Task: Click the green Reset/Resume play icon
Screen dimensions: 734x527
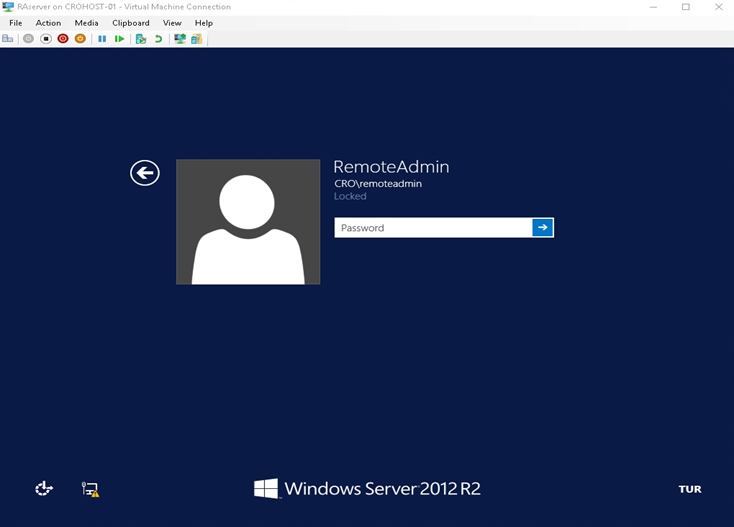Action: (119, 39)
